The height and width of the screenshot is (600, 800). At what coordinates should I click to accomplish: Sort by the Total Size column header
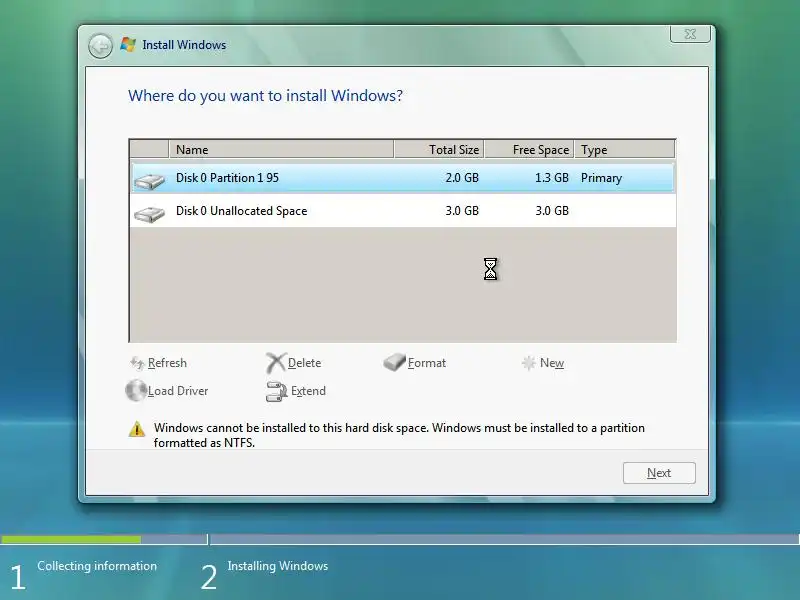point(439,149)
